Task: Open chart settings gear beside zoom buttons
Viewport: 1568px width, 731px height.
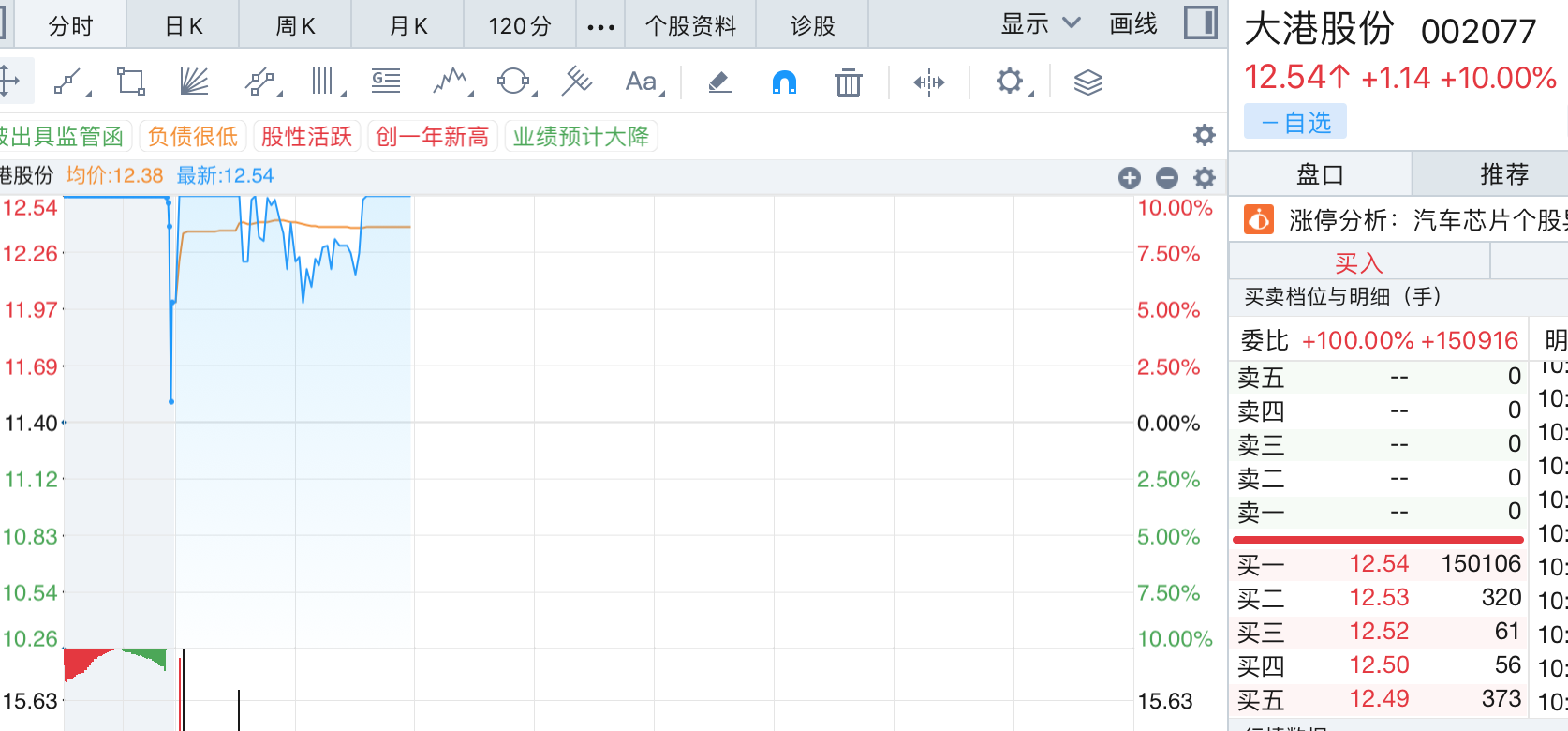Action: (x=1205, y=177)
